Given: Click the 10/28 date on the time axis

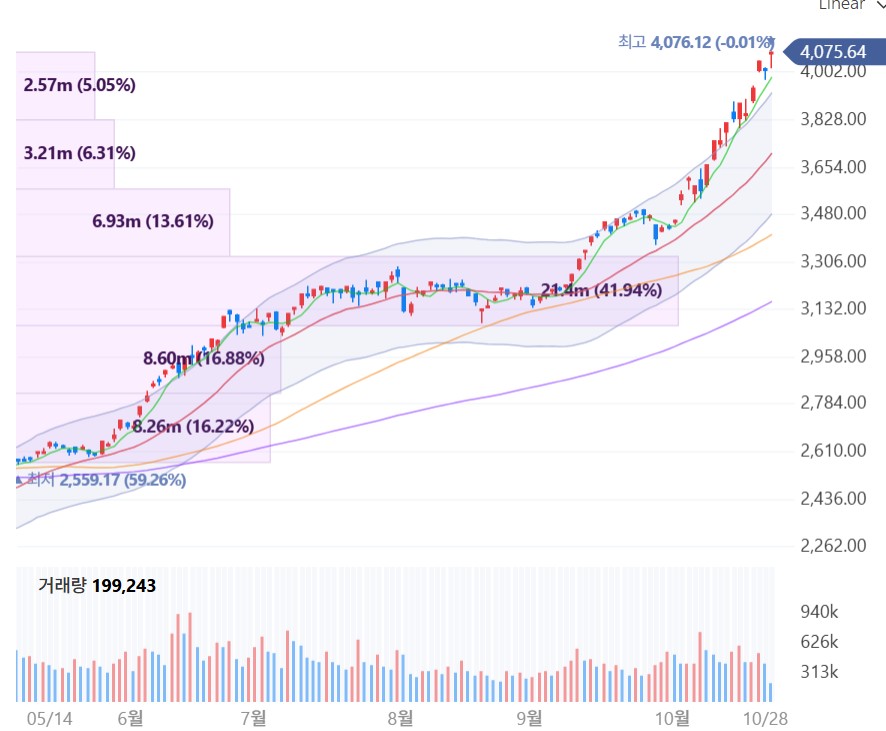Looking at the screenshot, I should [767, 718].
